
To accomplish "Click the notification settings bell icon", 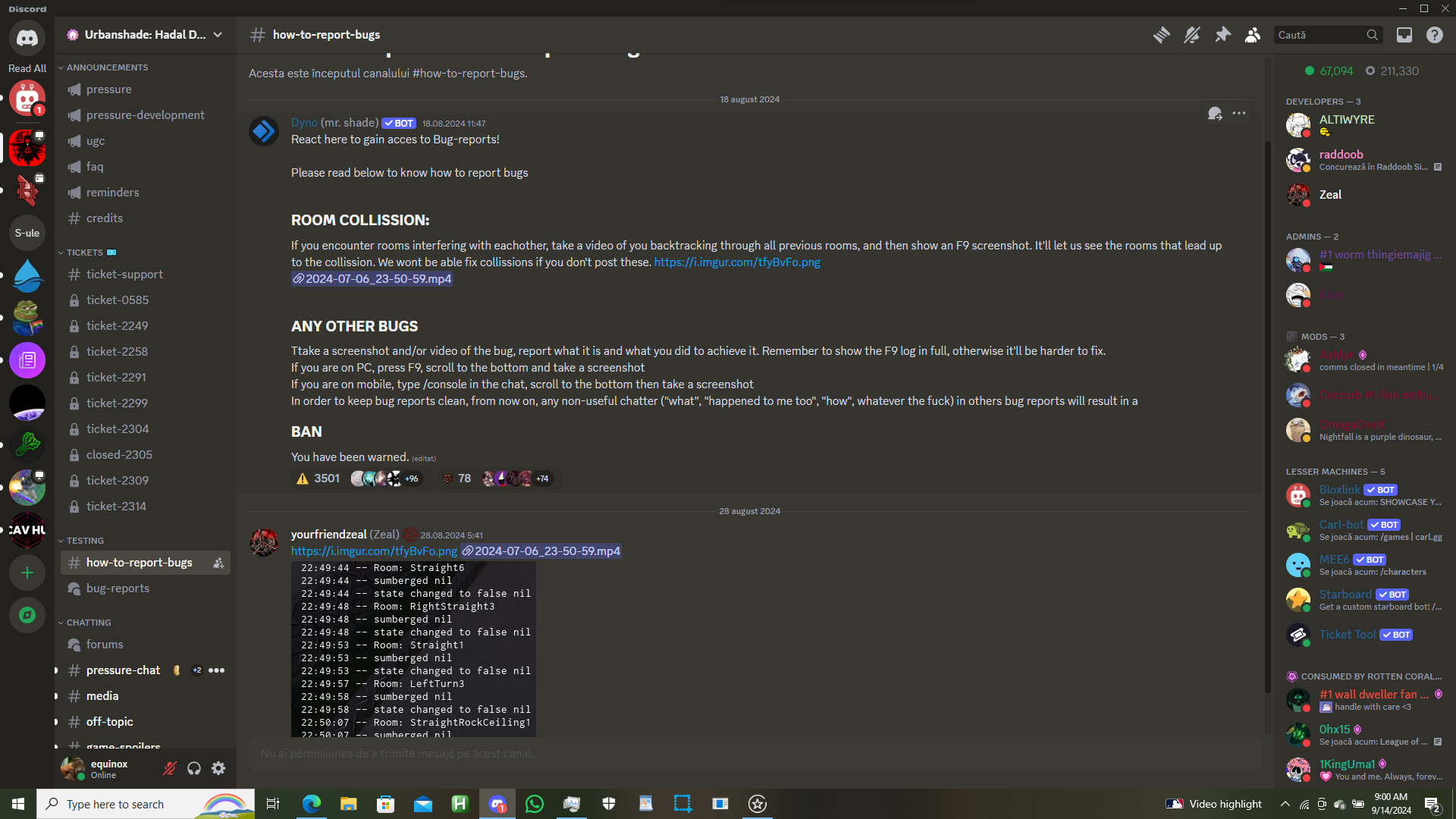I will 1192,35.
